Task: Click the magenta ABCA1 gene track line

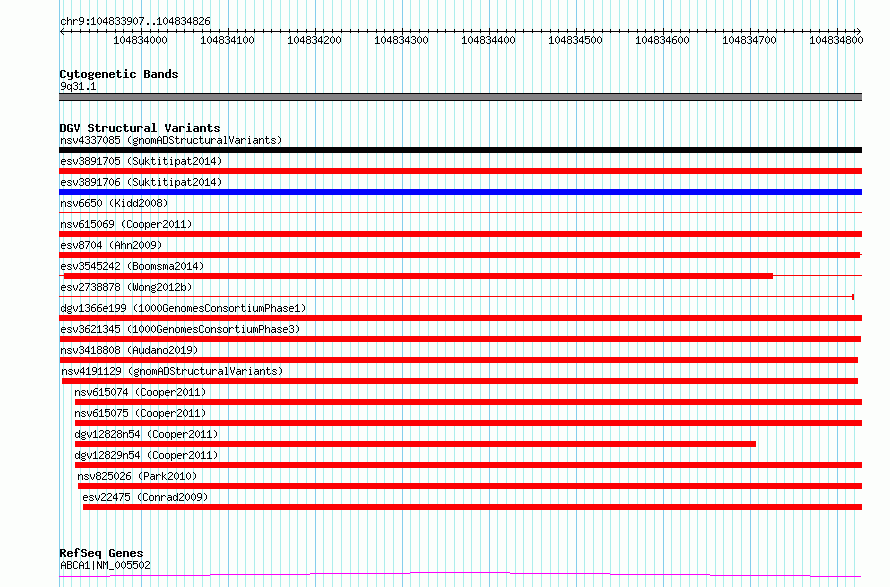Action: coord(460,575)
